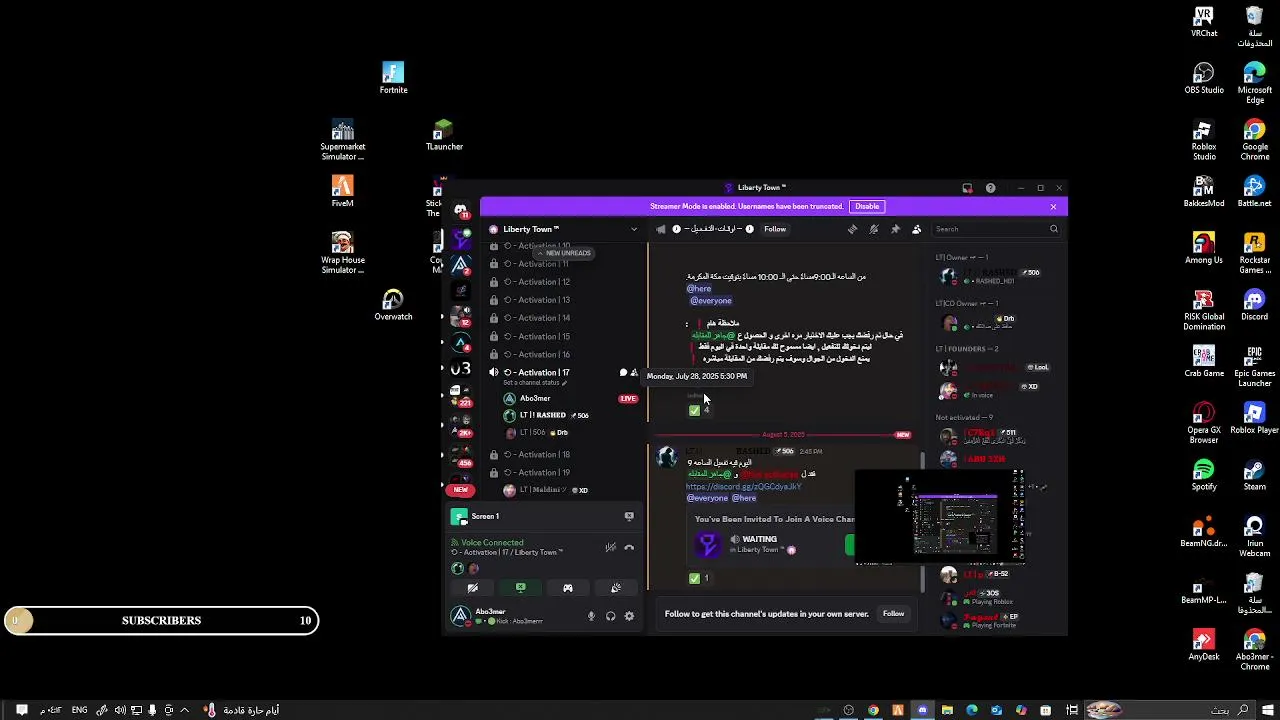This screenshot has width=1280, height=720.
Task: Stop screen sharing button in voice panel
Action: click(x=520, y=588)
